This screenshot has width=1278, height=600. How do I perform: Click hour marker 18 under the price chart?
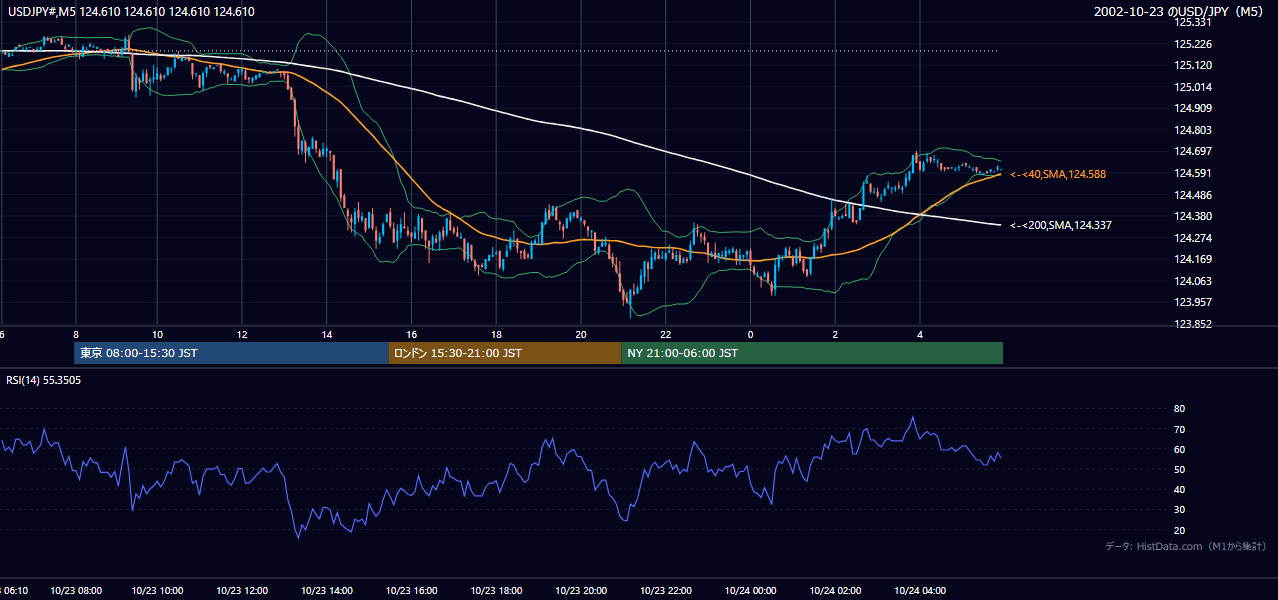point(496,334)
